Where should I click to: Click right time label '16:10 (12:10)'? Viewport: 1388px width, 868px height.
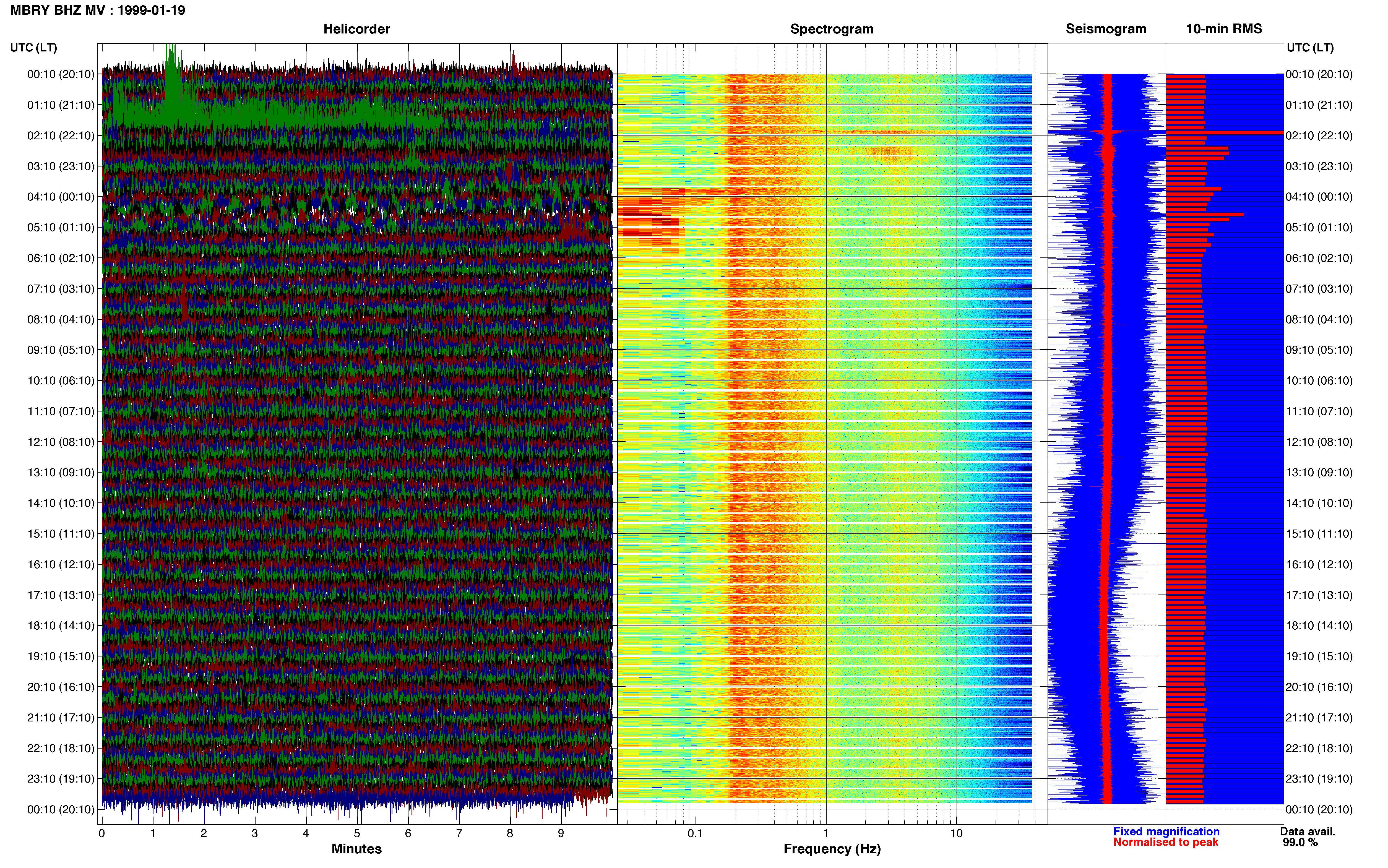click(x=1319, y=564)
